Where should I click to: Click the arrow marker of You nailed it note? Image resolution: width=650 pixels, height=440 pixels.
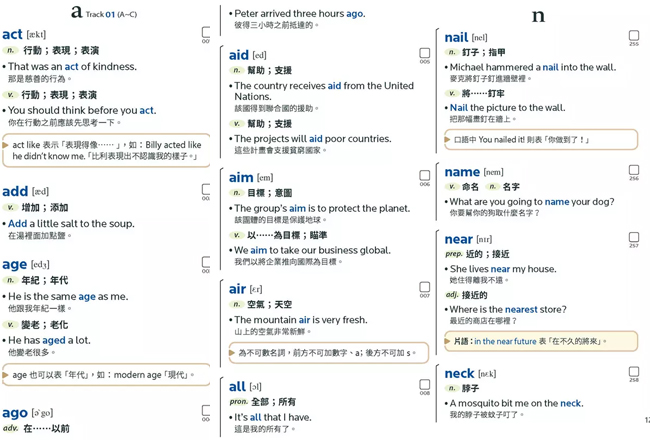coord(447,140)
